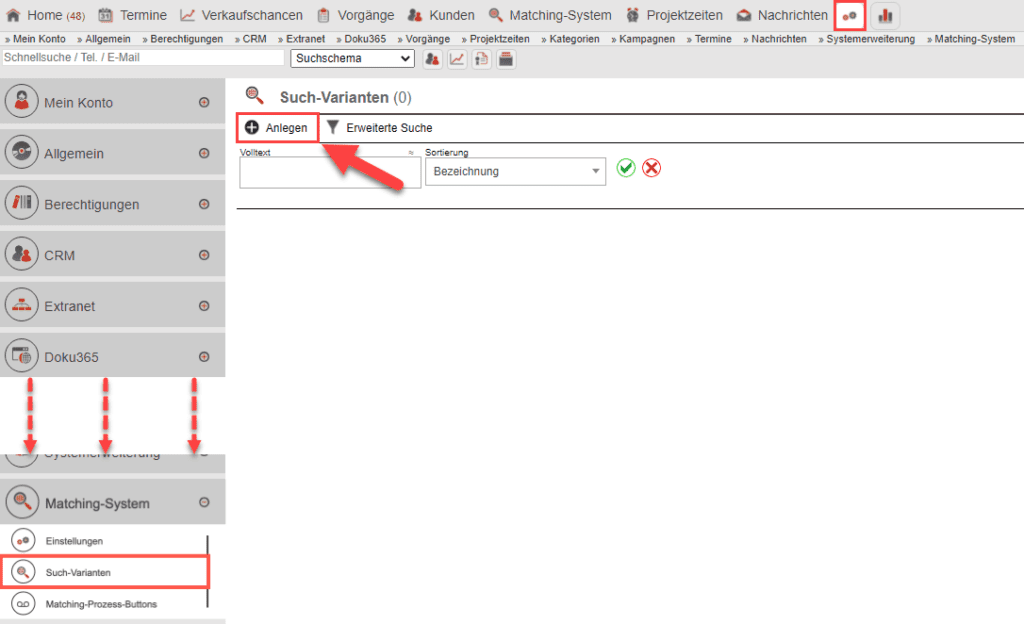Open the Suchschema dropdown
Viewport: 1024px width, 624px height.
click(x=352, y=58)
